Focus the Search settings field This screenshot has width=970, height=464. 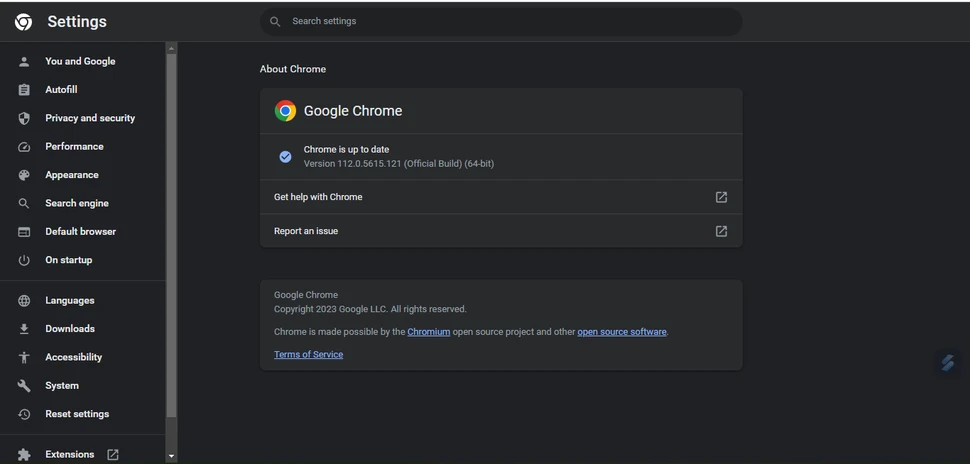point(501,22)
